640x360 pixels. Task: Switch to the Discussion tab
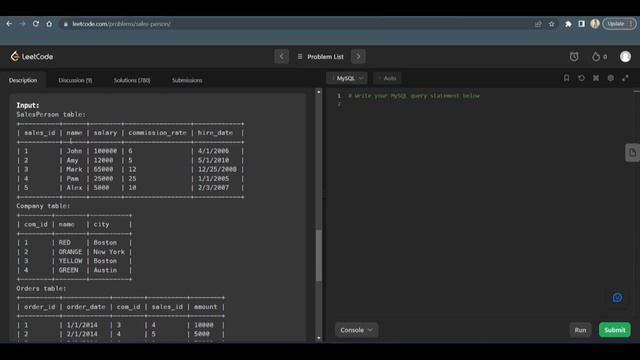point(75,80)
